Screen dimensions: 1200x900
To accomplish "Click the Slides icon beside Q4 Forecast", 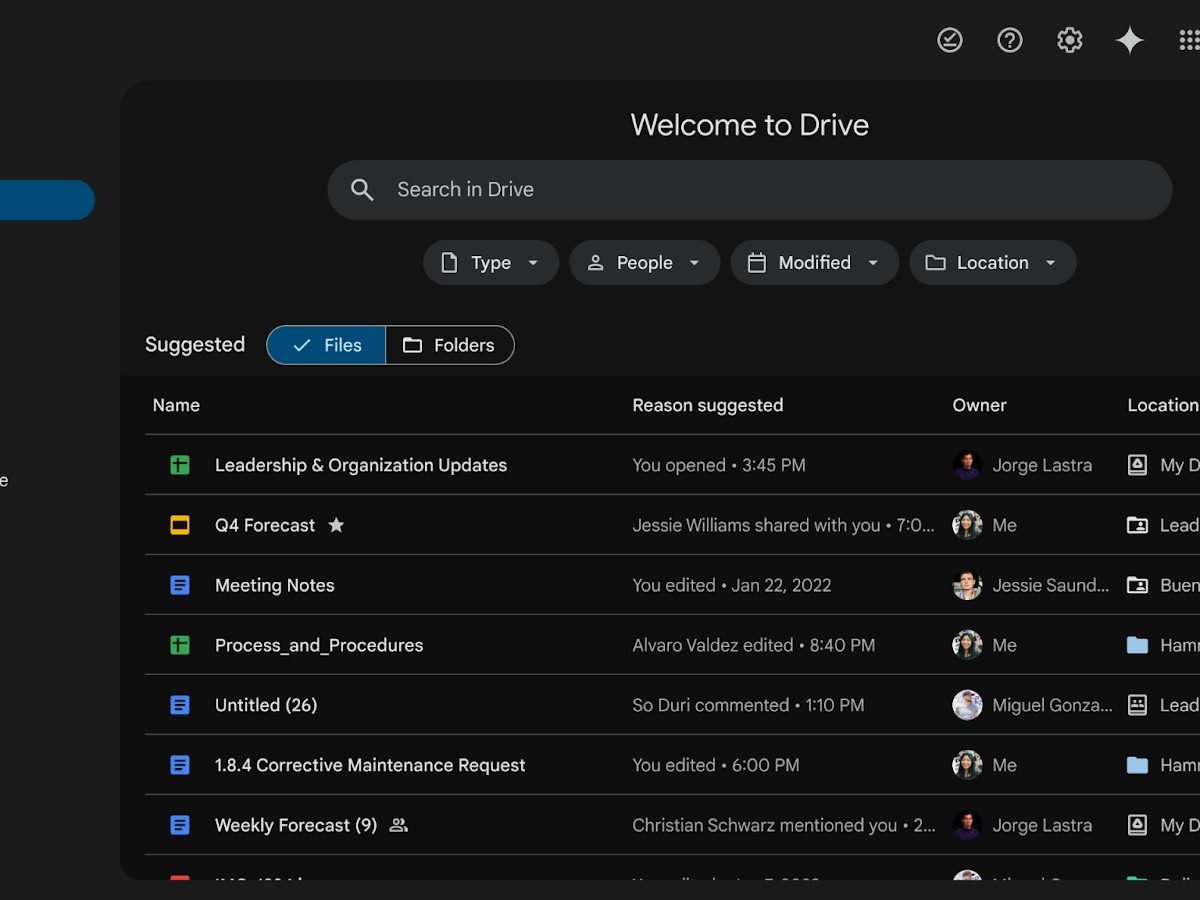I will click(x=180, y=525).
